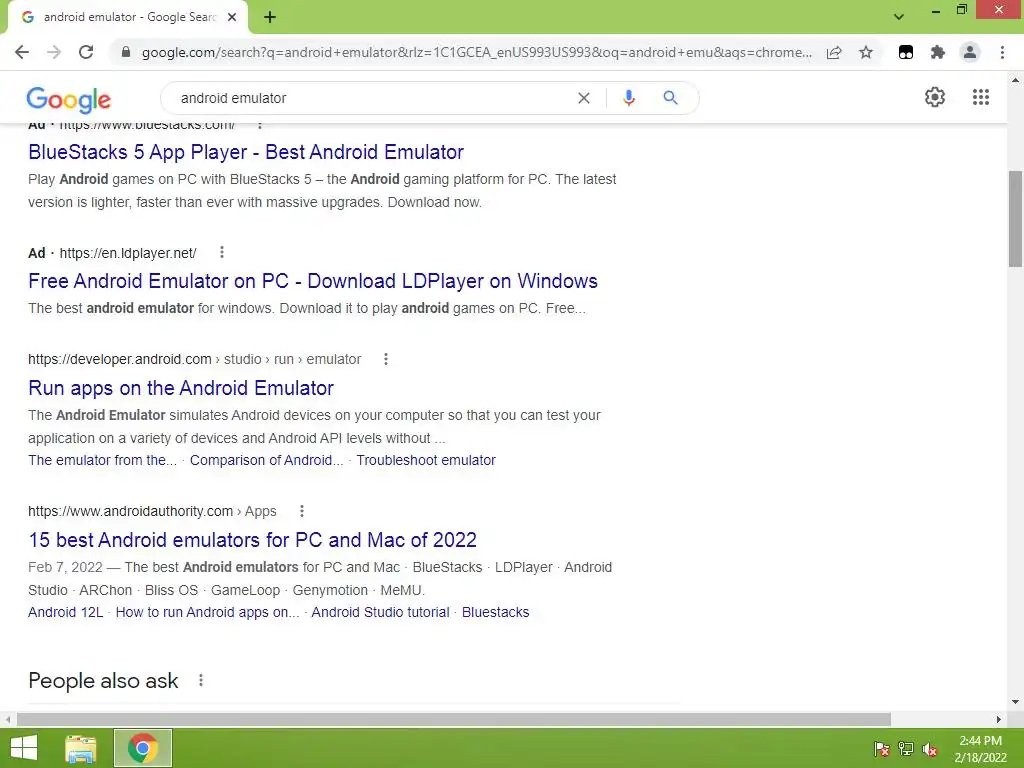Open options next to People also ask

[201, 680]
